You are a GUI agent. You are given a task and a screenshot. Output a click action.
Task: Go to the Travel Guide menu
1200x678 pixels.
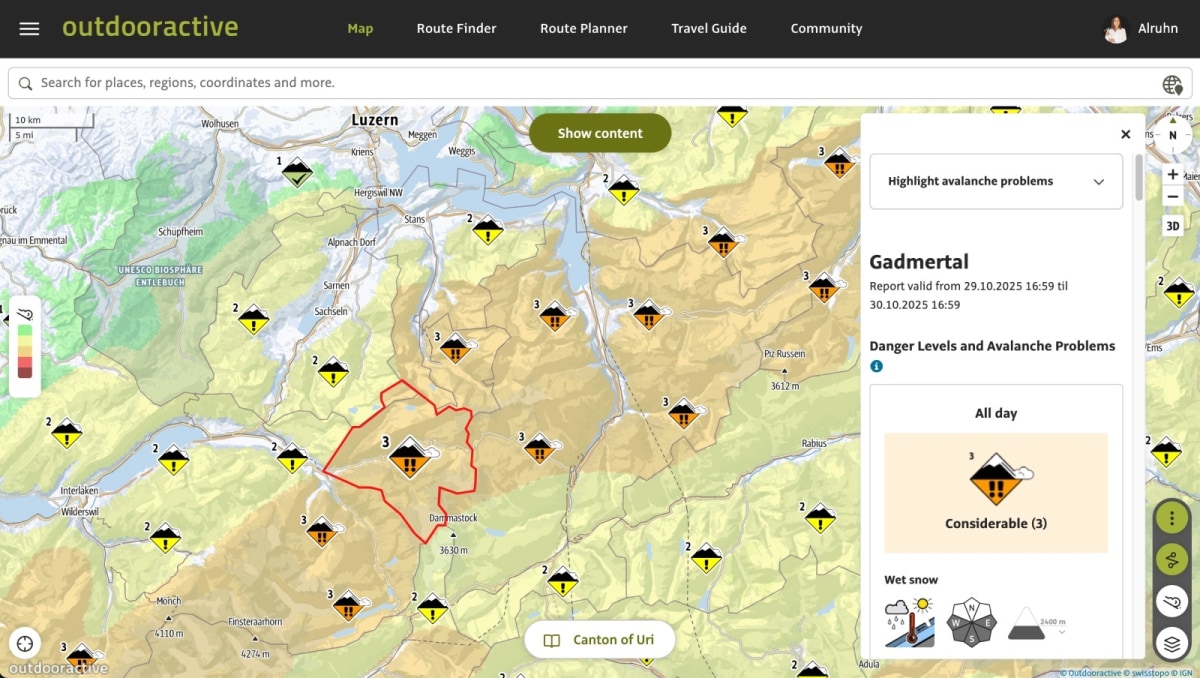(x=708, y=29)
